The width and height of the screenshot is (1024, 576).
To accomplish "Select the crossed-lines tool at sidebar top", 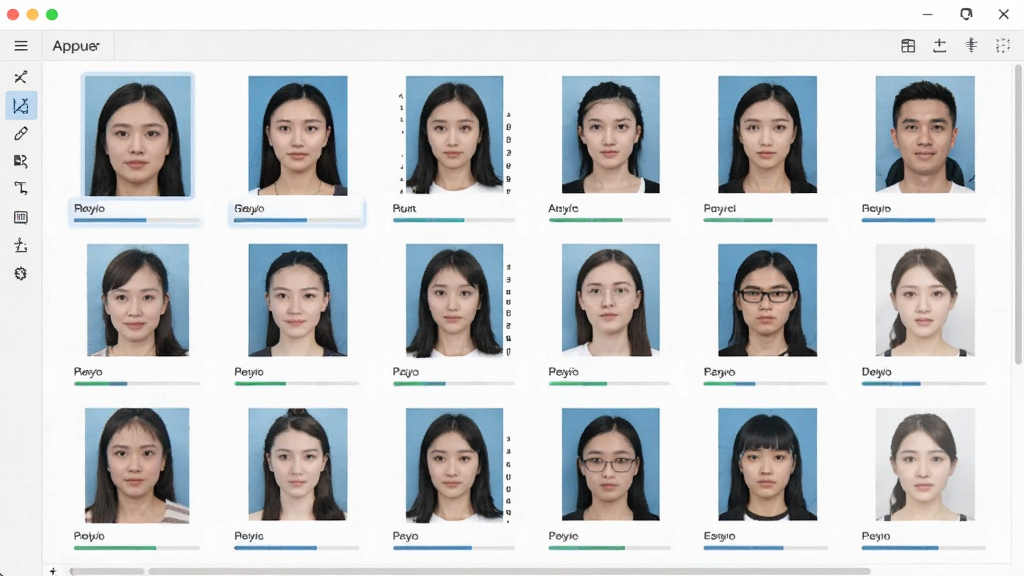I will (x=21, y=77).
